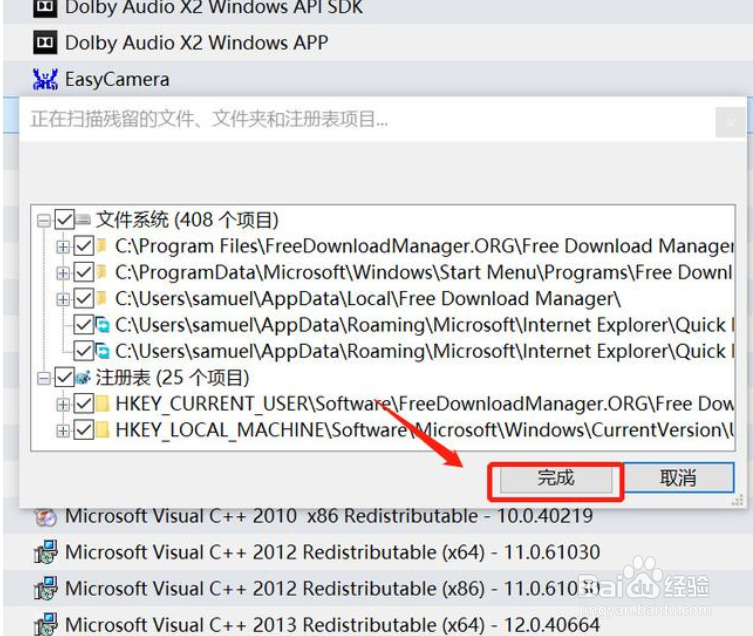Click the 完成 (Finish) button
Viewport: 753px width, 636px height.
556,479
